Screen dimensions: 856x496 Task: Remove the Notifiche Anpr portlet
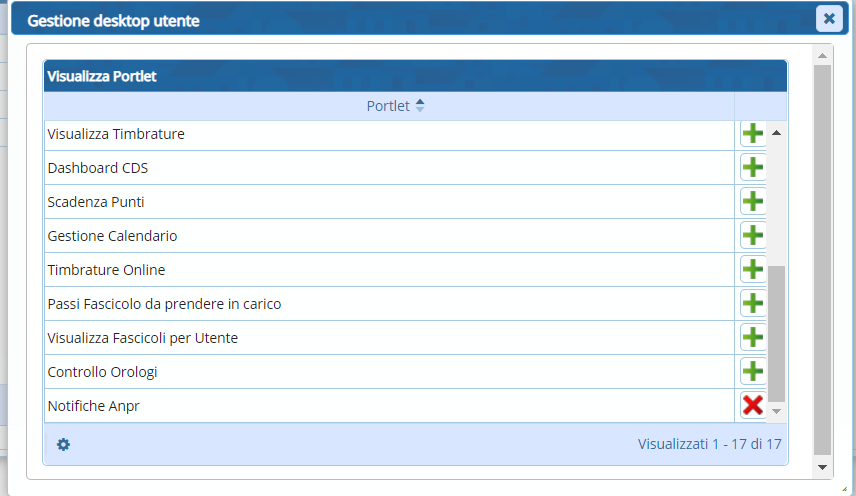752,405
